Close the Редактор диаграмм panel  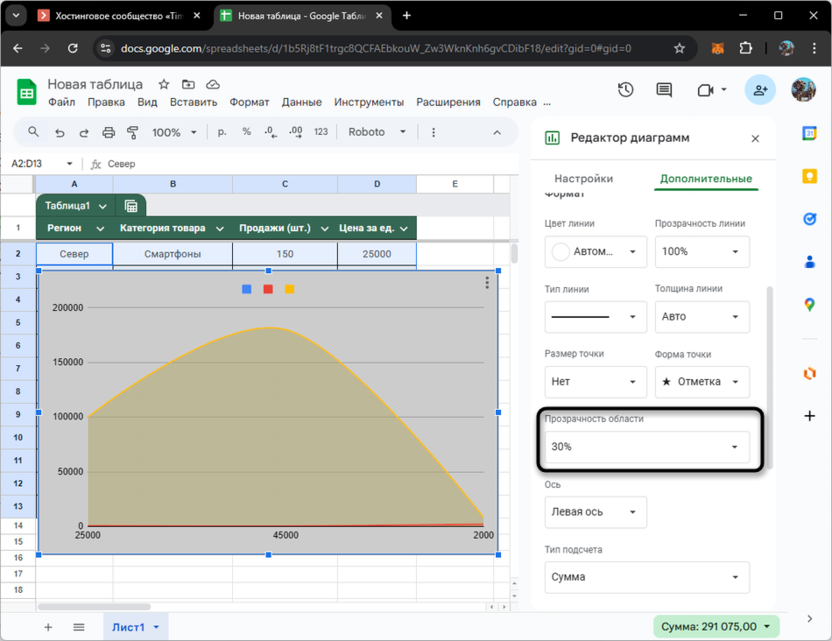coord(755,139)
